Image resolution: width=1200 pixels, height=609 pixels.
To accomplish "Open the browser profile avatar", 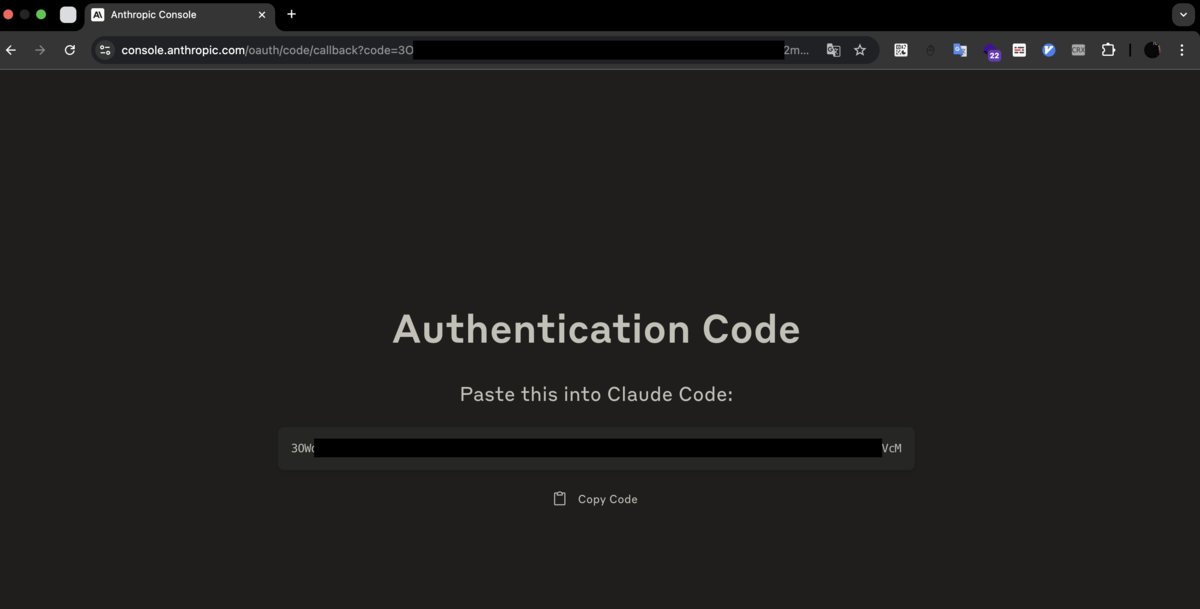I will (x=1152, y=50).
